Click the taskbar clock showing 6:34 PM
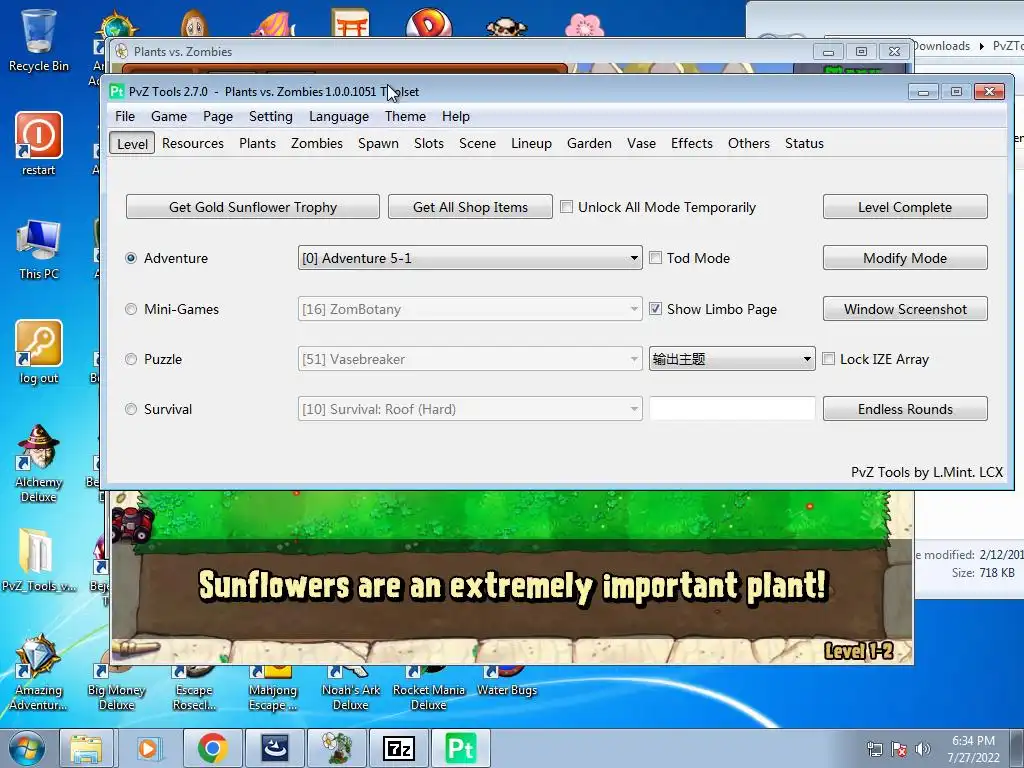This screenshot has width=1024, height=768. pos(974,749)
